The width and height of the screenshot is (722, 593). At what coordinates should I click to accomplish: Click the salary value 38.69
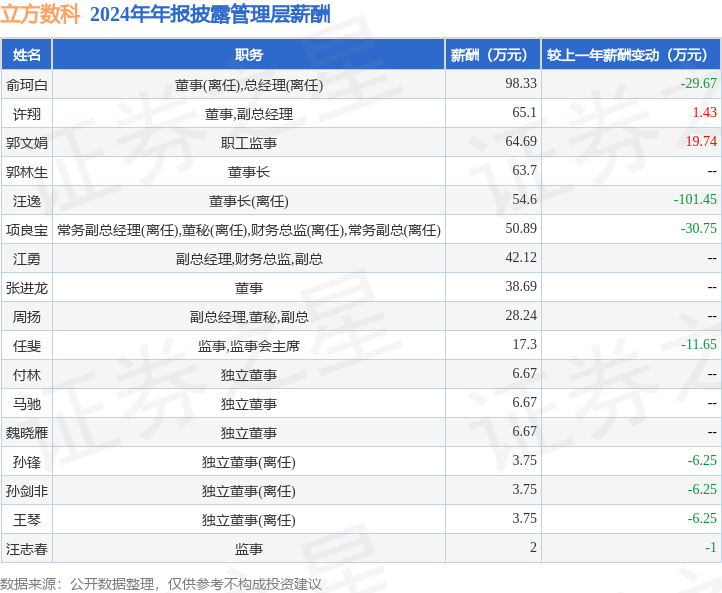point(521,286)
